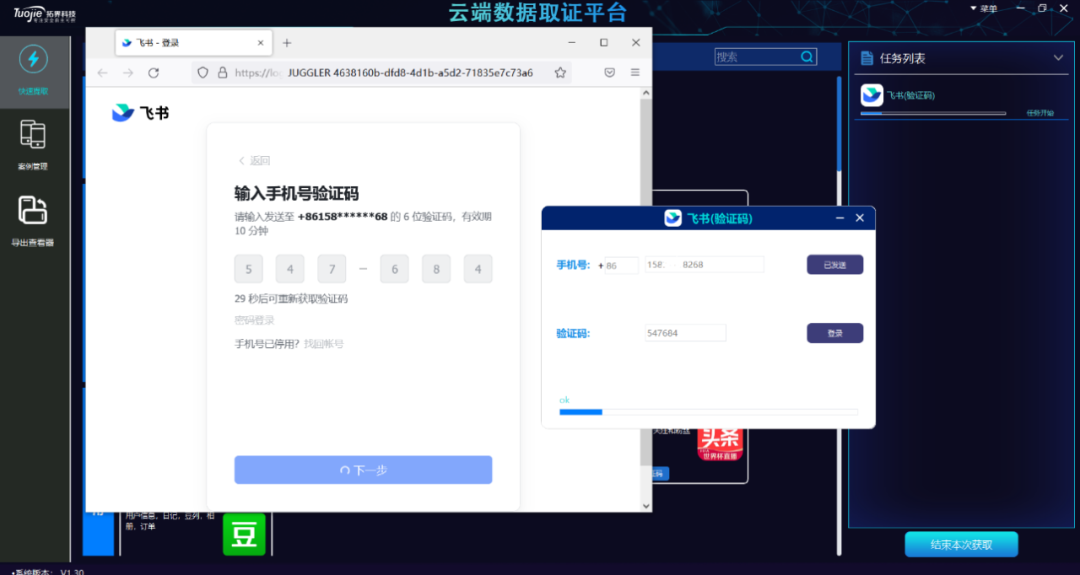The height and width of the screenshot is (575, 1080).
Task: Select the 飞书 - 登录 browser tab
Action: pos(194,43)
